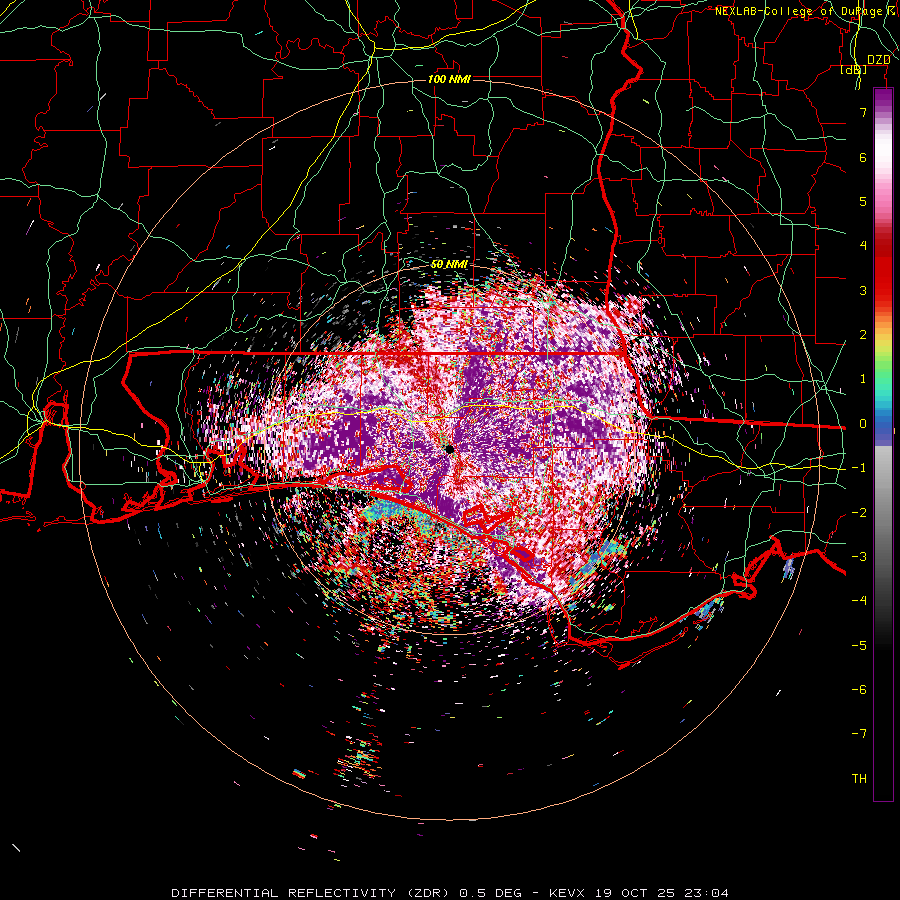The width and height of the screenshot is (900, 900).
Task: Click the TH label on color scale
Action: tap(859, 779)
